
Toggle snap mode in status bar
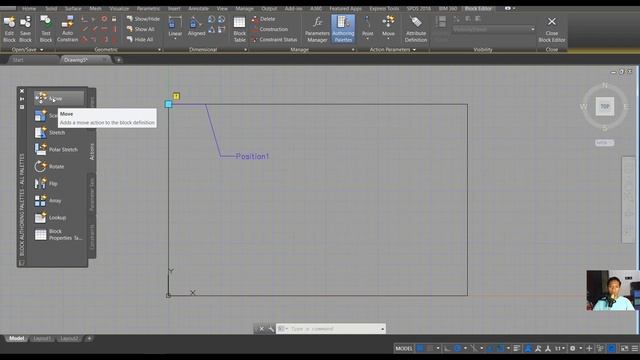pyautogui.click(x=430, y=348)
